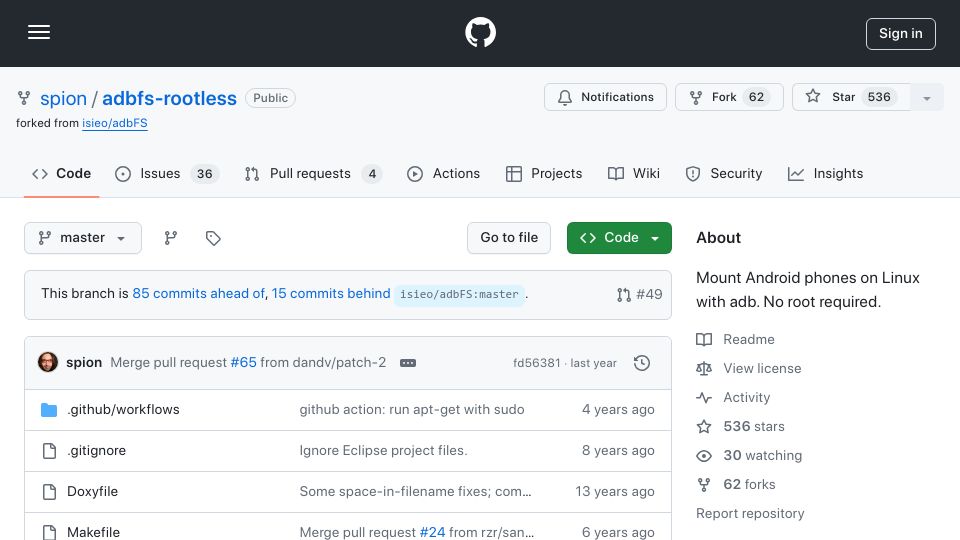Click the .gitignore file icon
This screenshot has width=960, height=540.
click(50, 451)
